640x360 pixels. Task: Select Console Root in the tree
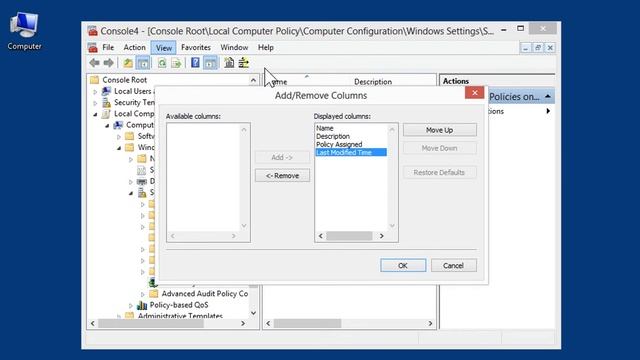tap(124, 80)
